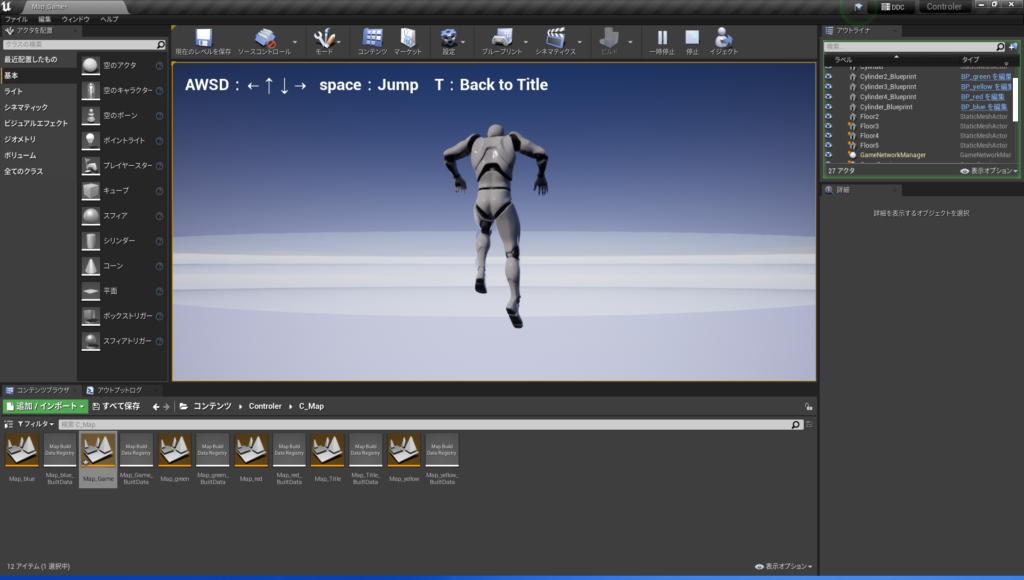Click the green Add/Import button
The width and height of the screenshot is (1024, 580).
click(x=44, y=407)
